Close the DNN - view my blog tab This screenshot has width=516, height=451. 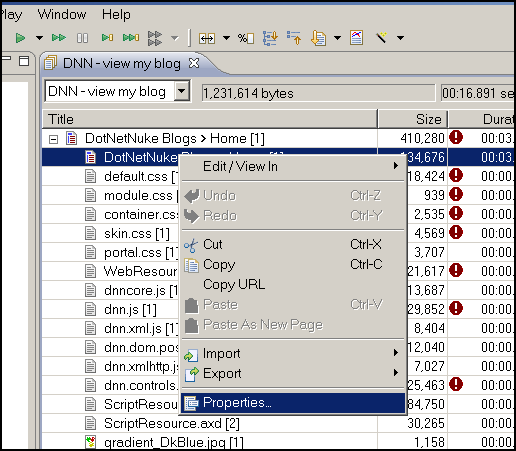click(x=194, y=63)
